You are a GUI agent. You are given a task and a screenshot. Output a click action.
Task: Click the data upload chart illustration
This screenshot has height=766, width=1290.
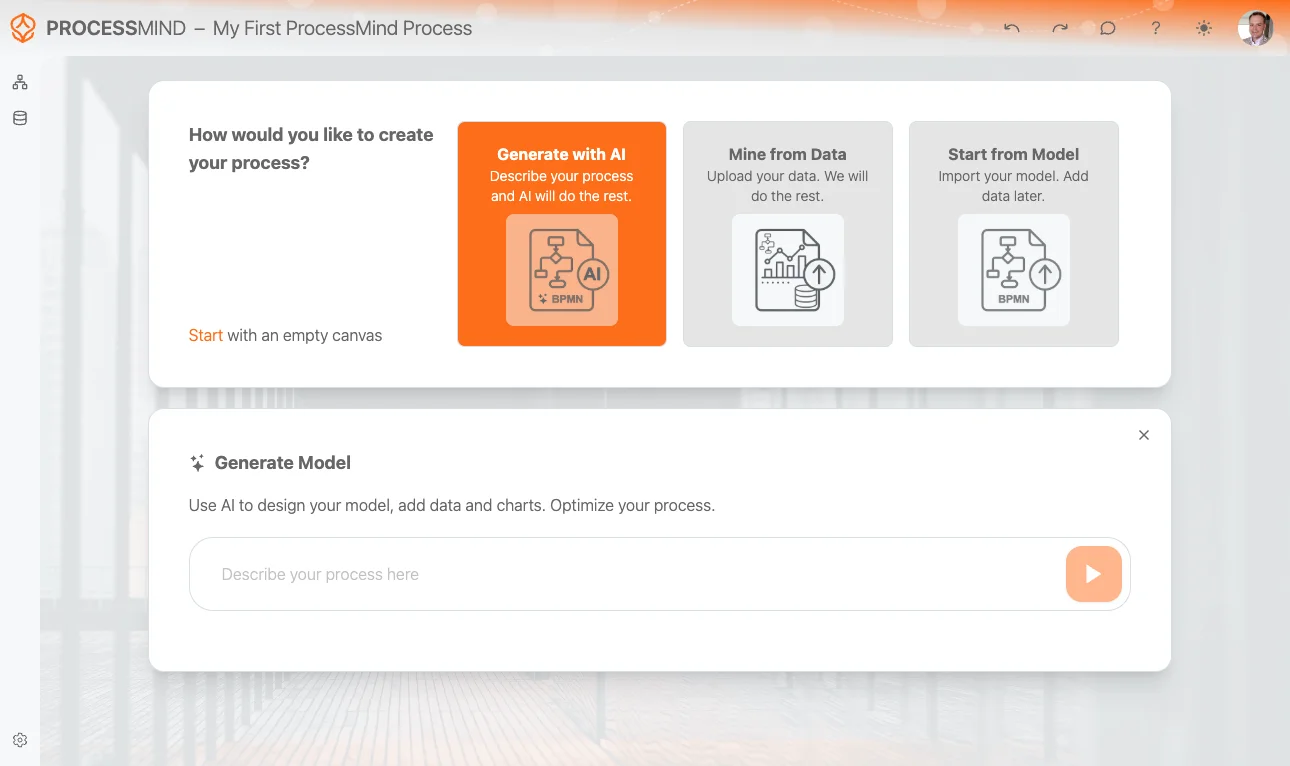(788, 270)
